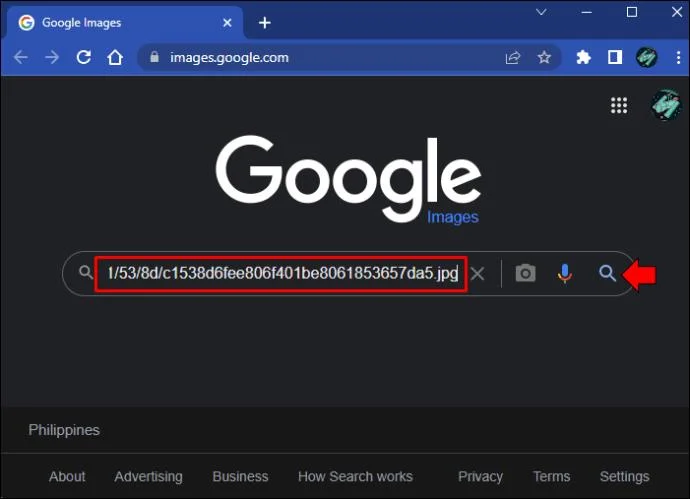Go to the browser home page
Viewport: 690px width, 499px height.
(115, 57)
